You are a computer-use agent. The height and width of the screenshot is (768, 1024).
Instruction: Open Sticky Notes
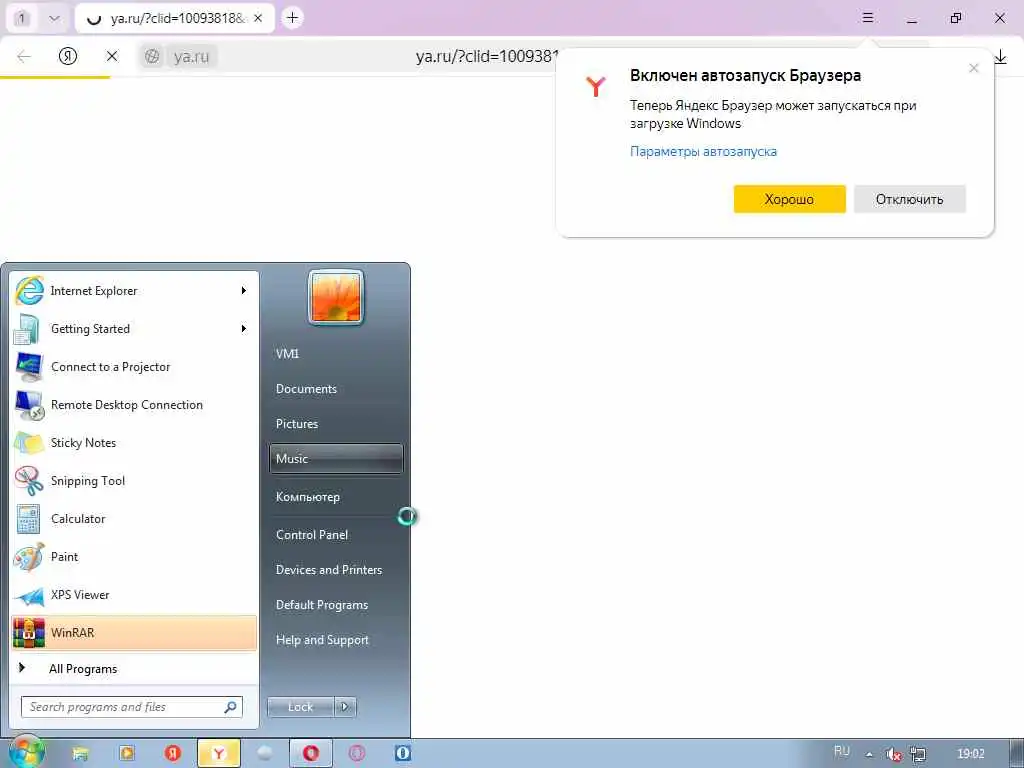click(x=134, y=442)
